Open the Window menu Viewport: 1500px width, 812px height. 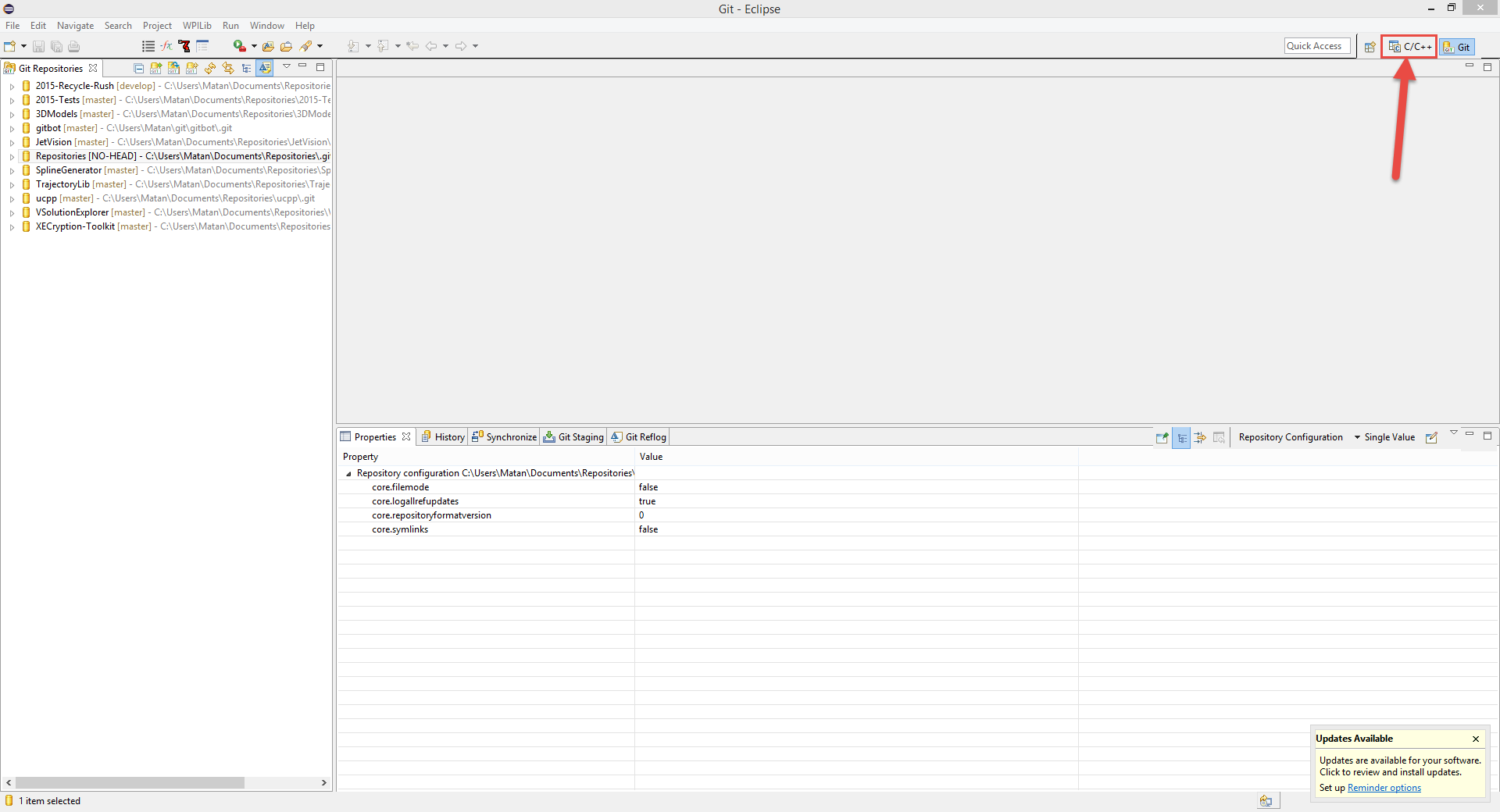tap(267, 26)
